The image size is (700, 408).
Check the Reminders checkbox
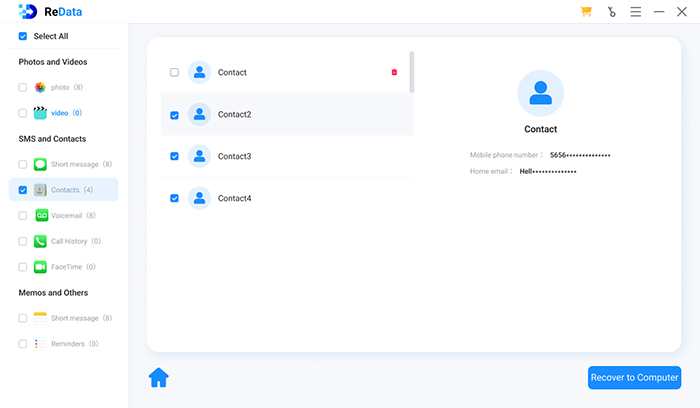23,344
